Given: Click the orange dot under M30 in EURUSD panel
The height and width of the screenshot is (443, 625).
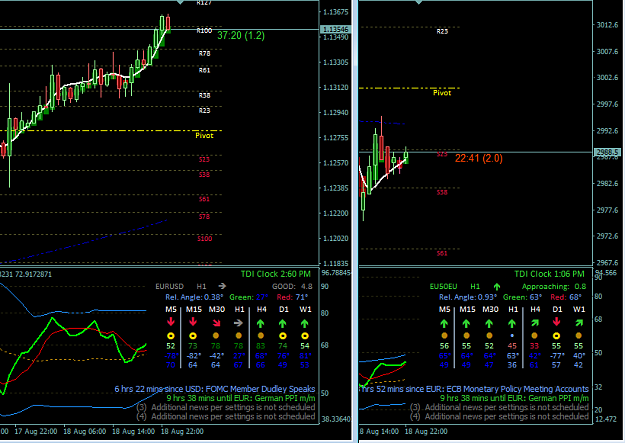Looking at the screenshot, I should 216,336.
